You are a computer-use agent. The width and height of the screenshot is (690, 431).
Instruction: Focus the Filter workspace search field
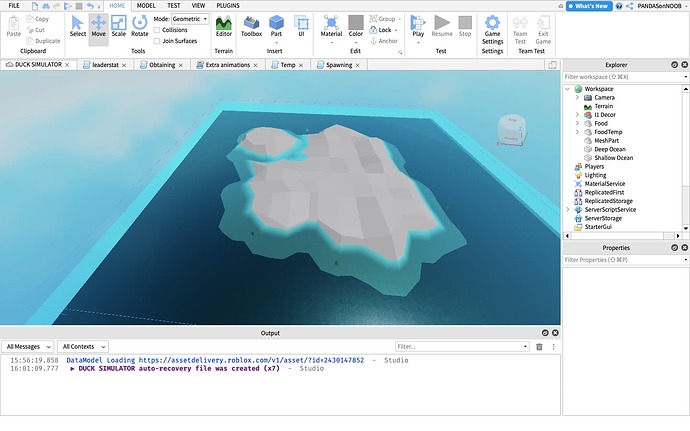click(624, 77)
